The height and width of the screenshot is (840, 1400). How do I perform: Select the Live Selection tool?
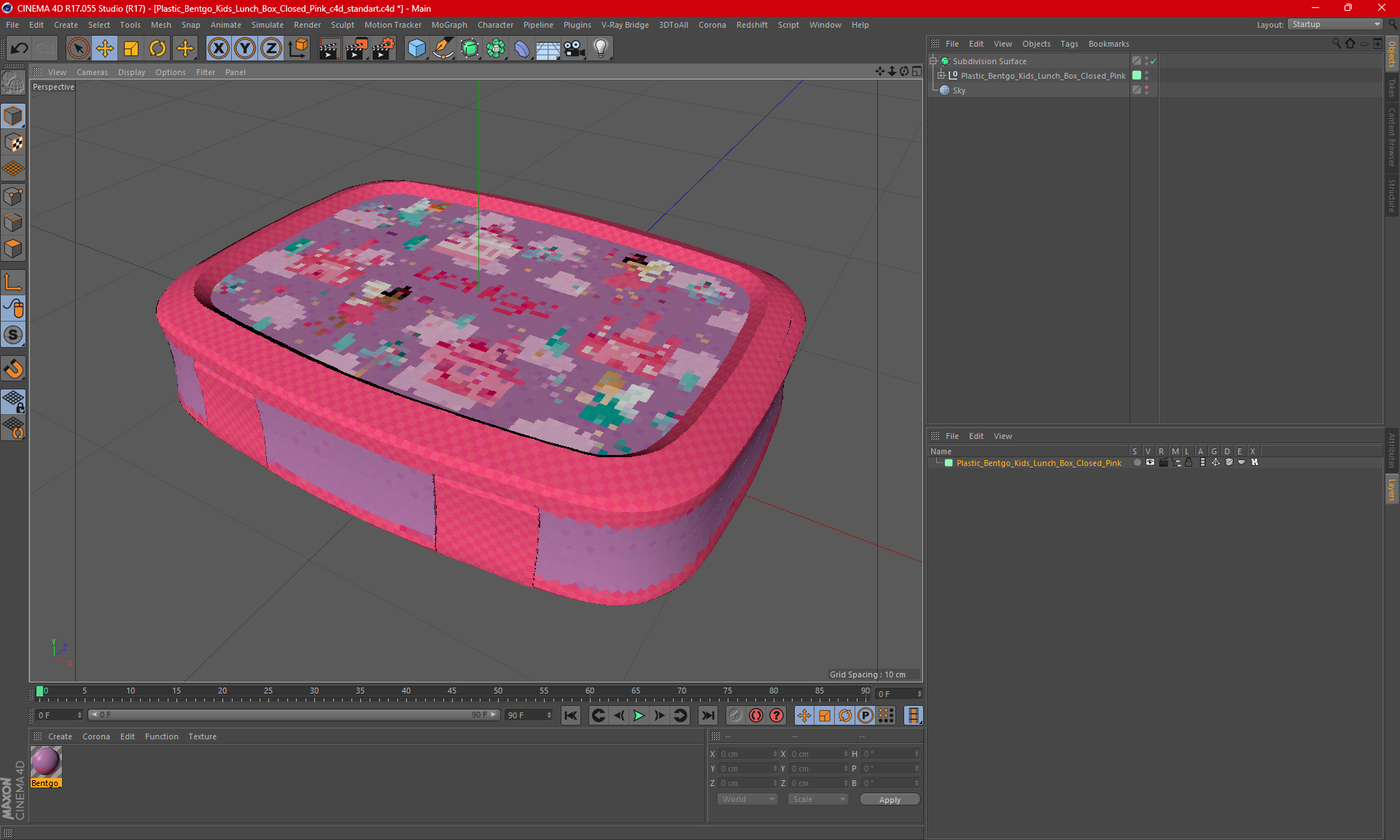(x=78, y=48)
